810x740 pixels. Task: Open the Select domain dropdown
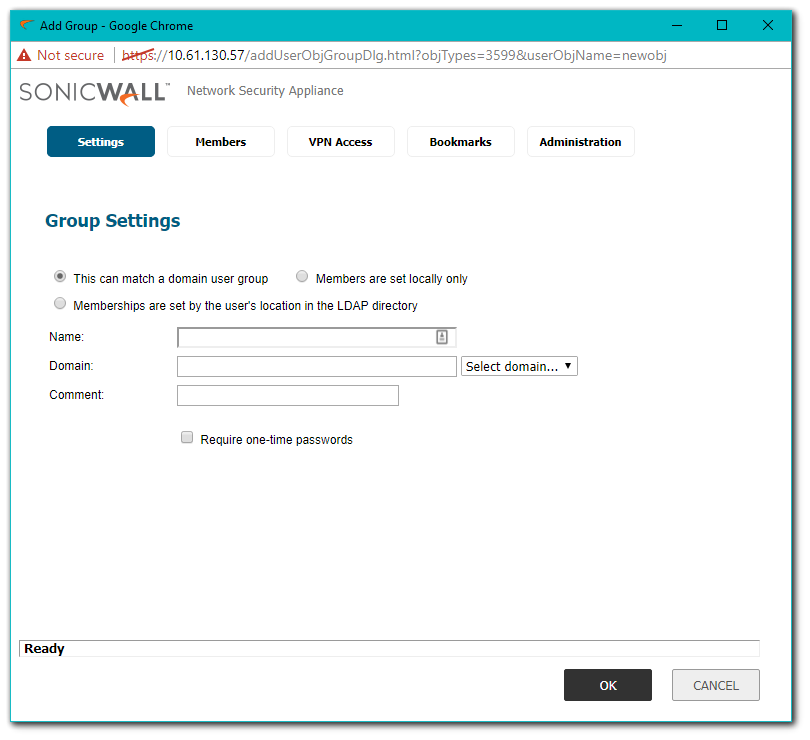click(x=519, y=367)
